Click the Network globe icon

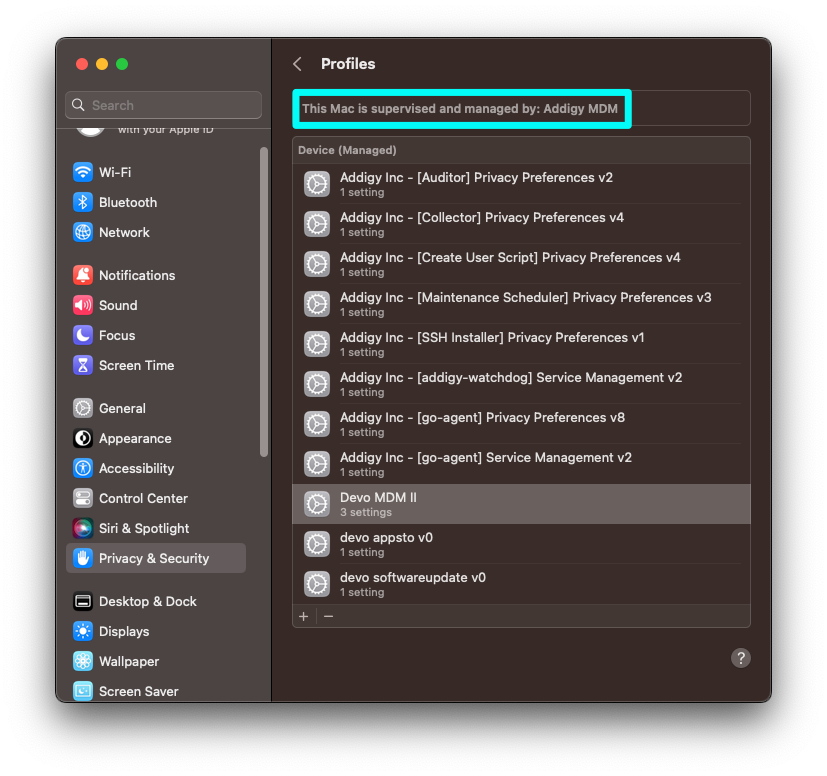83,232
